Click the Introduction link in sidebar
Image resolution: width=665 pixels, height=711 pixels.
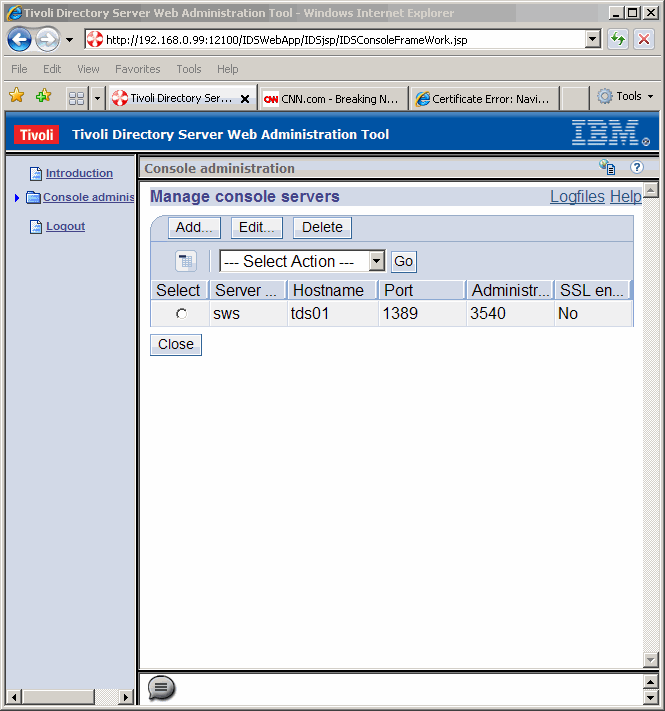click(79, 173)
